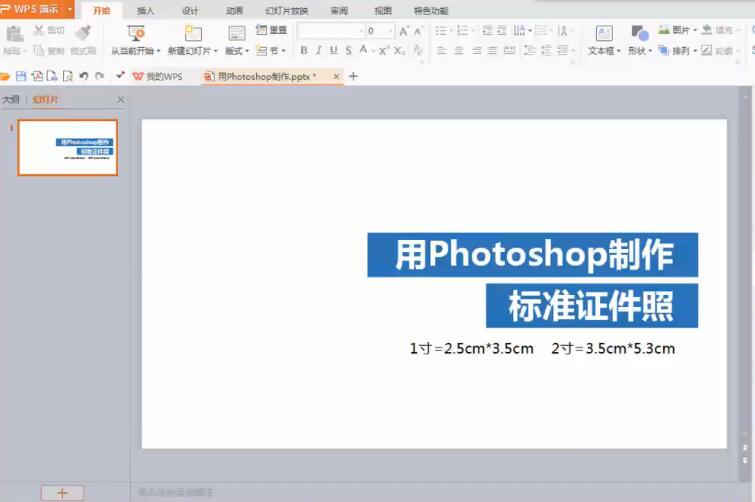Screen dimensions: 755x502
Task: Click the Paste clipboard icon
Action: (14, 34)
